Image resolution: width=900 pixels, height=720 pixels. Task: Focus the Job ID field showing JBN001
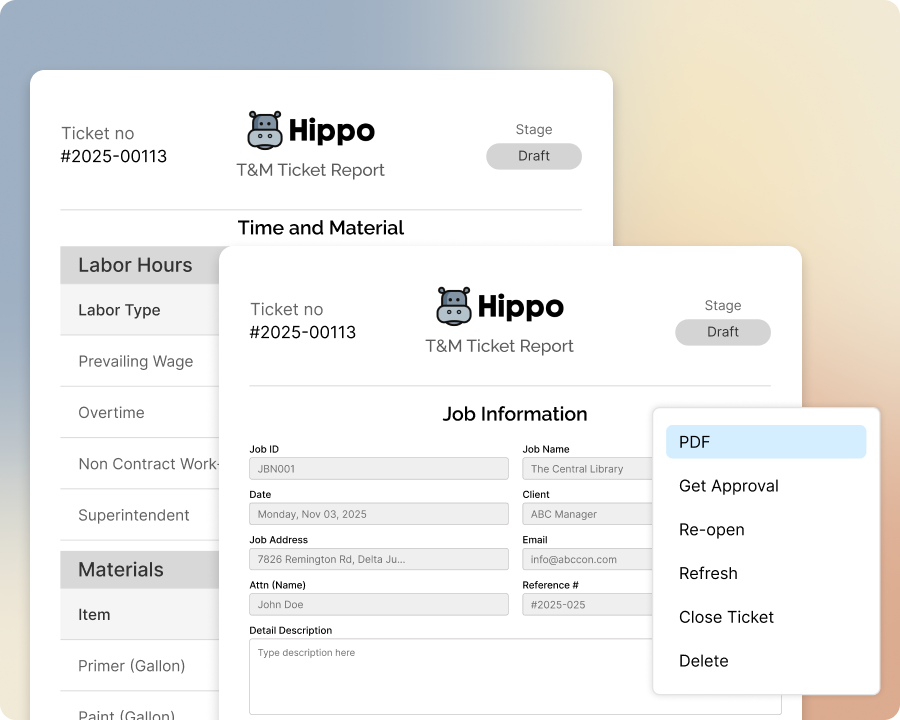click(x=379, y=469)
